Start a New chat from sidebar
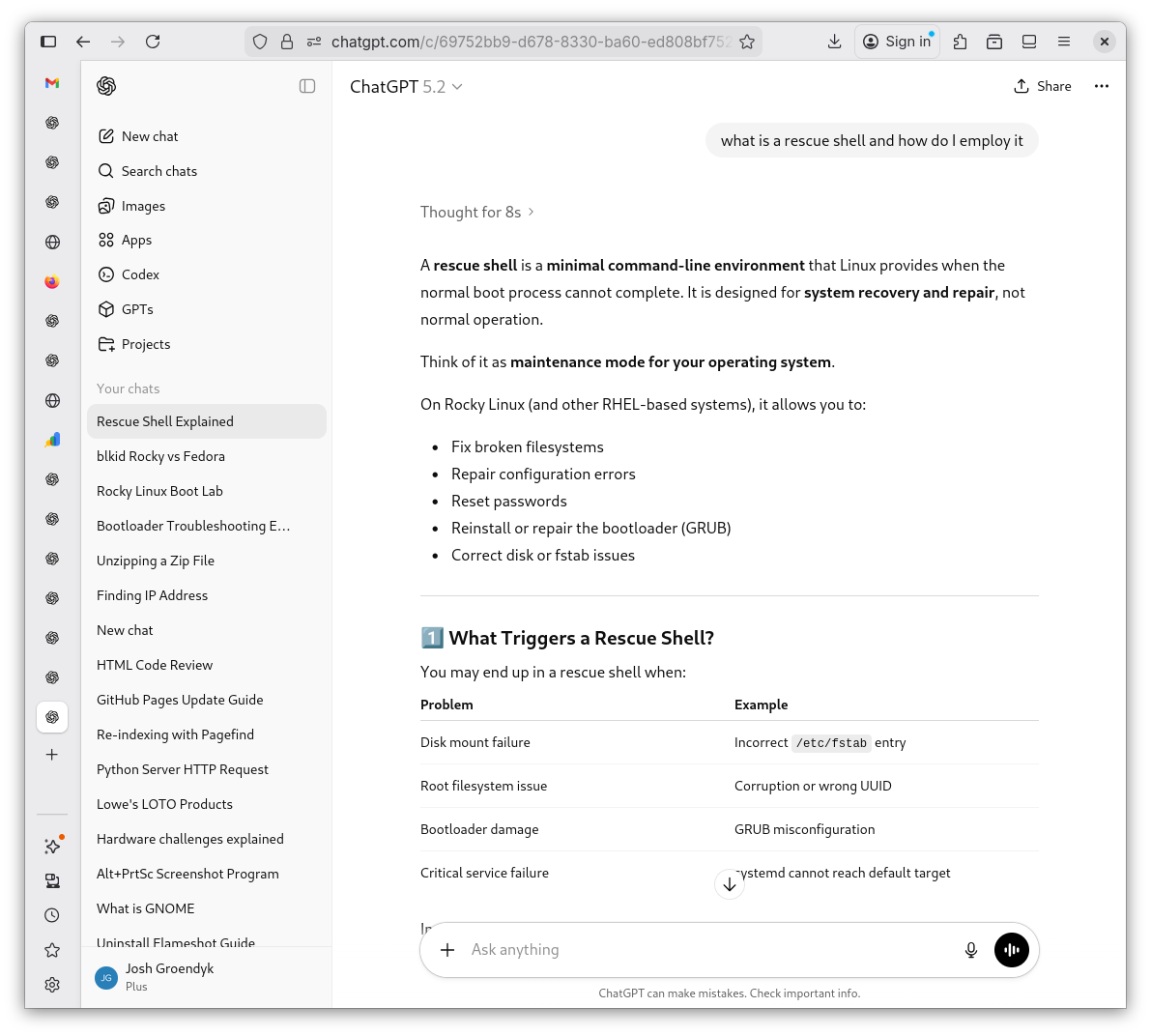This screenshot has width=1151, height=1036. 149,136
